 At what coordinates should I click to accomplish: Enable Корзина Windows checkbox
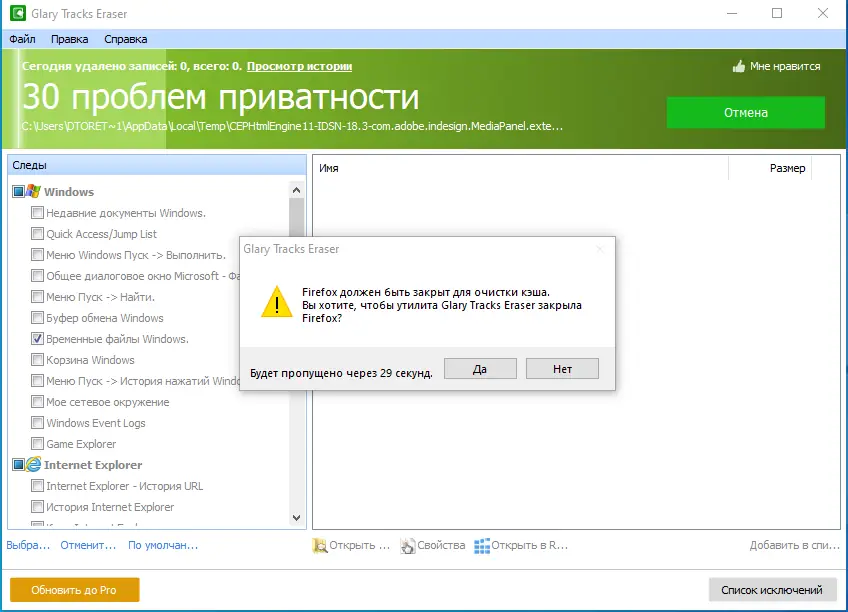[37, 360]
